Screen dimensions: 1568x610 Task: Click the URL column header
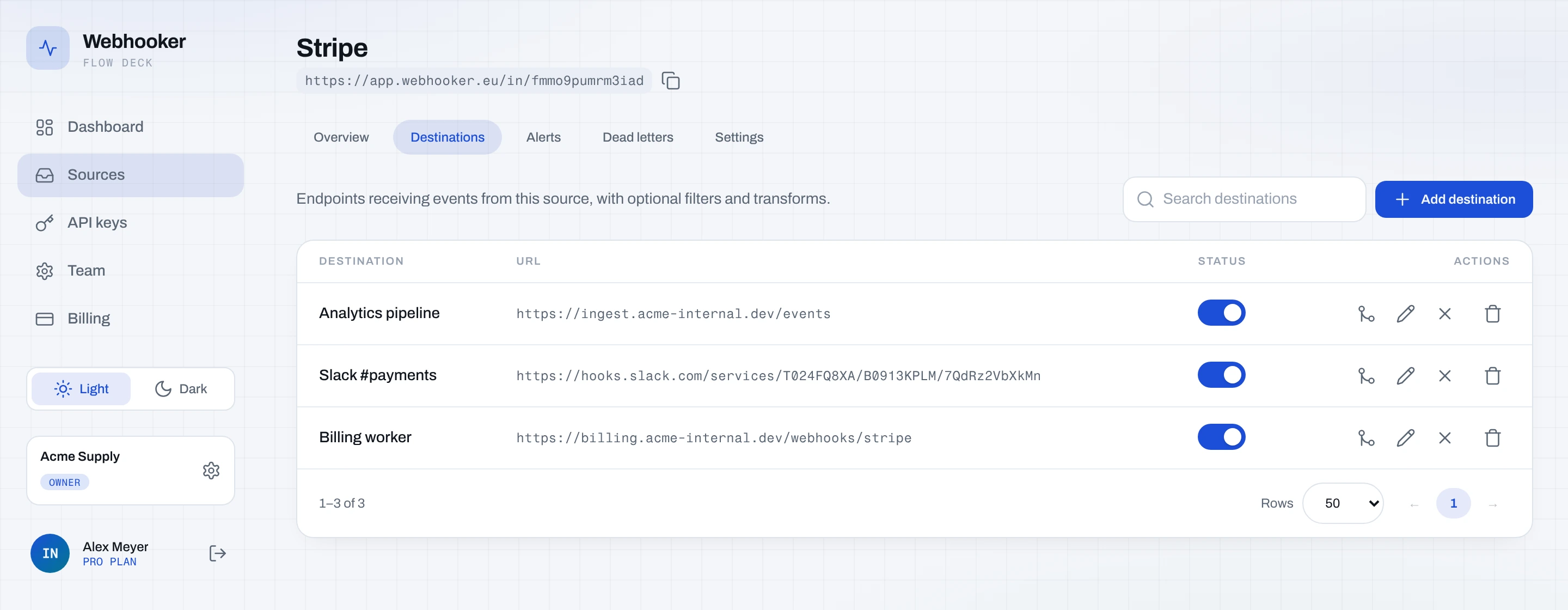point(528,261)
